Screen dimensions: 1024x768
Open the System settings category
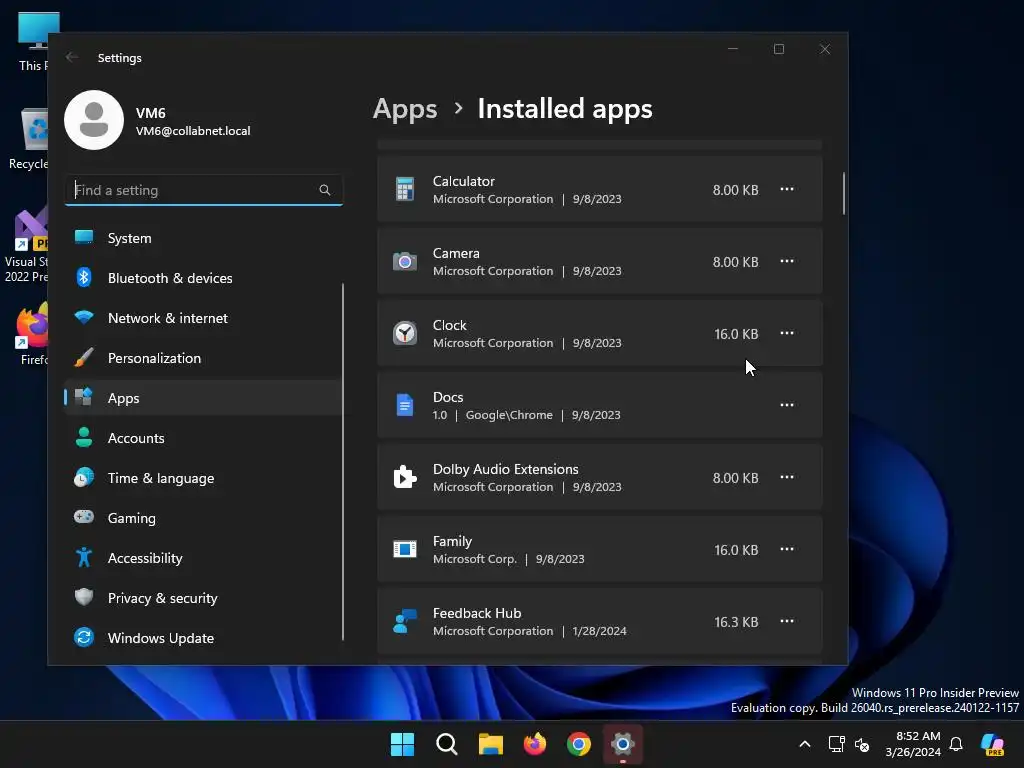[x=203, y=238]
